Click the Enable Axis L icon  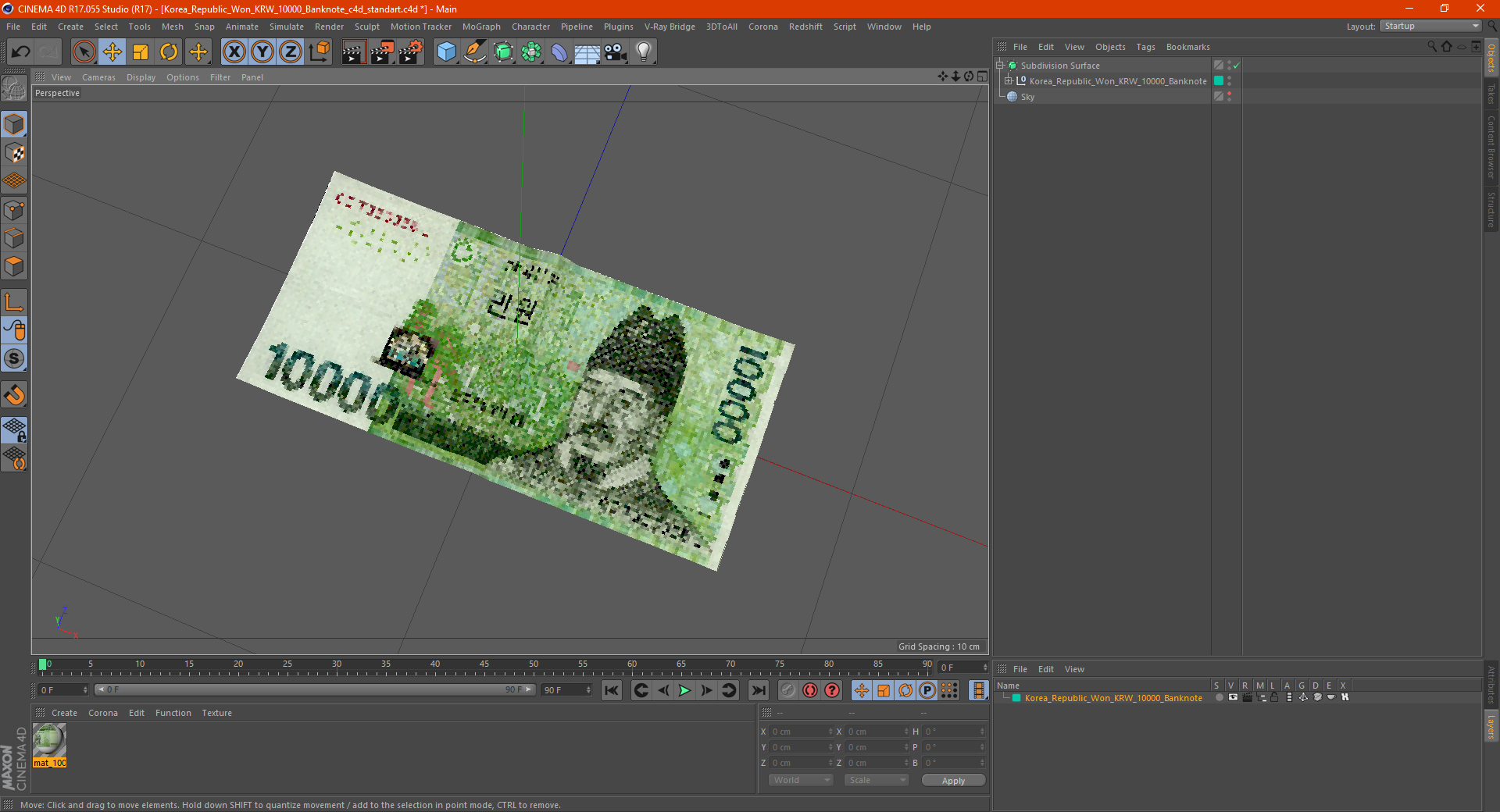point(14,302)
